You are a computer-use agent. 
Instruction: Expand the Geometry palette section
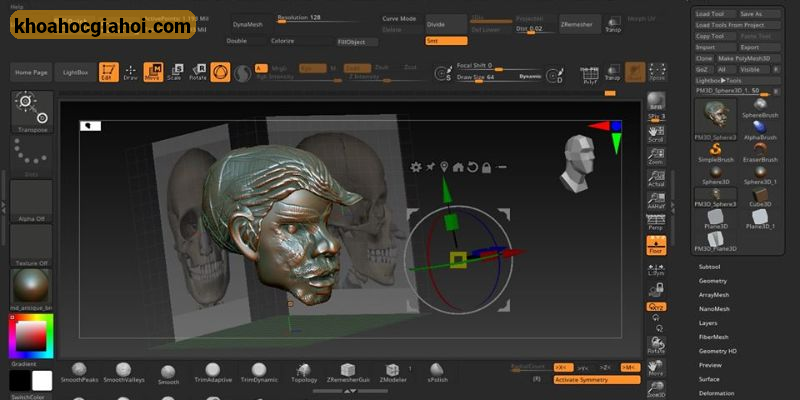coord(713,281)
